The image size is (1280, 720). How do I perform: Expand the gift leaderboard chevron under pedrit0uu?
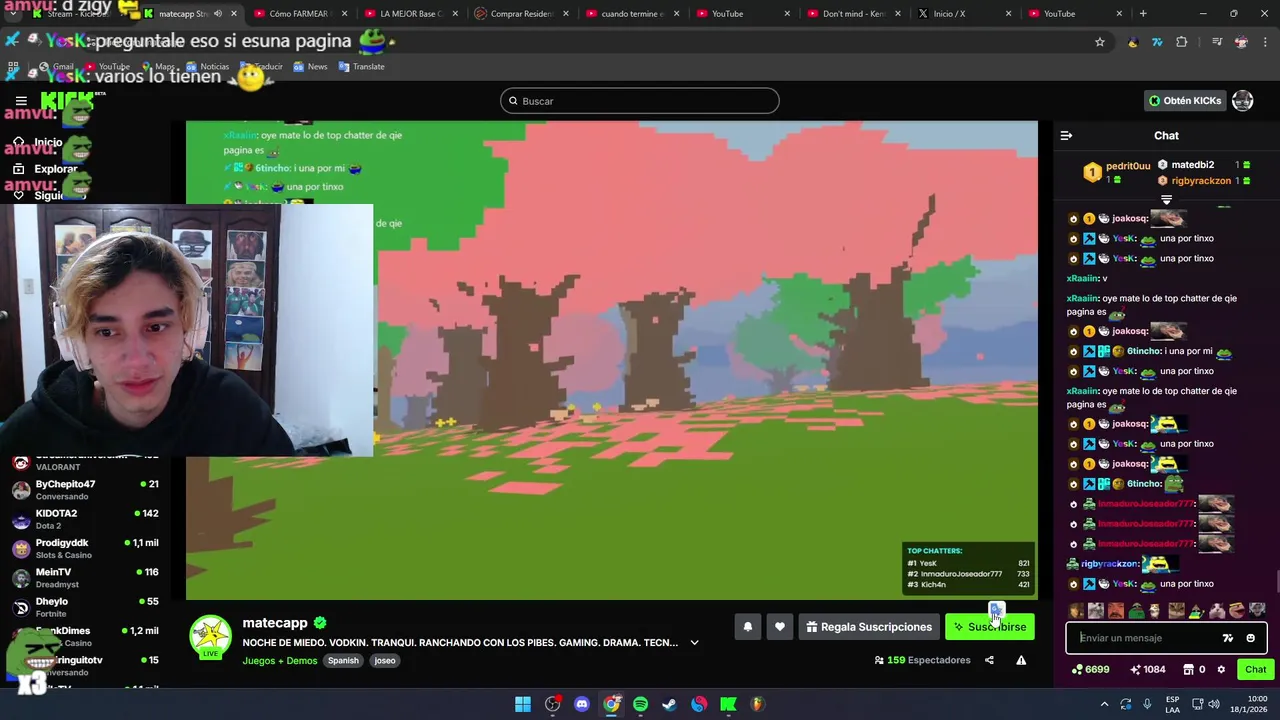[1166, 200]
